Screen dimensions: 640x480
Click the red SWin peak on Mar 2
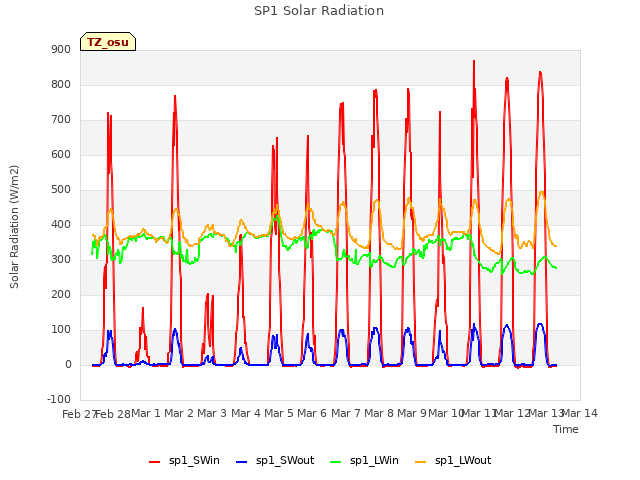coord(175,96)
